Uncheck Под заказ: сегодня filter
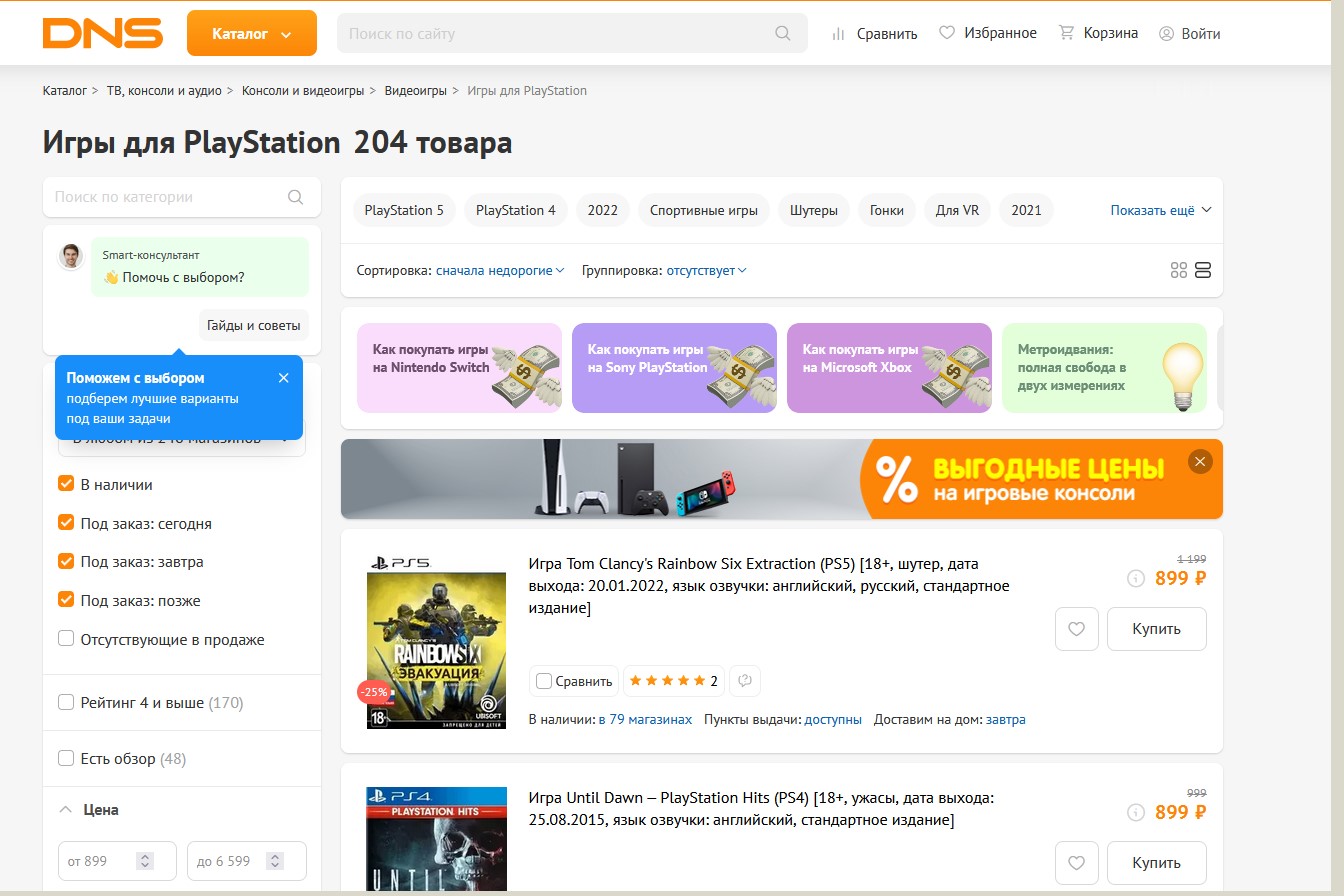The width and height of the screenshot is (1344, 896). click(66, 523)
